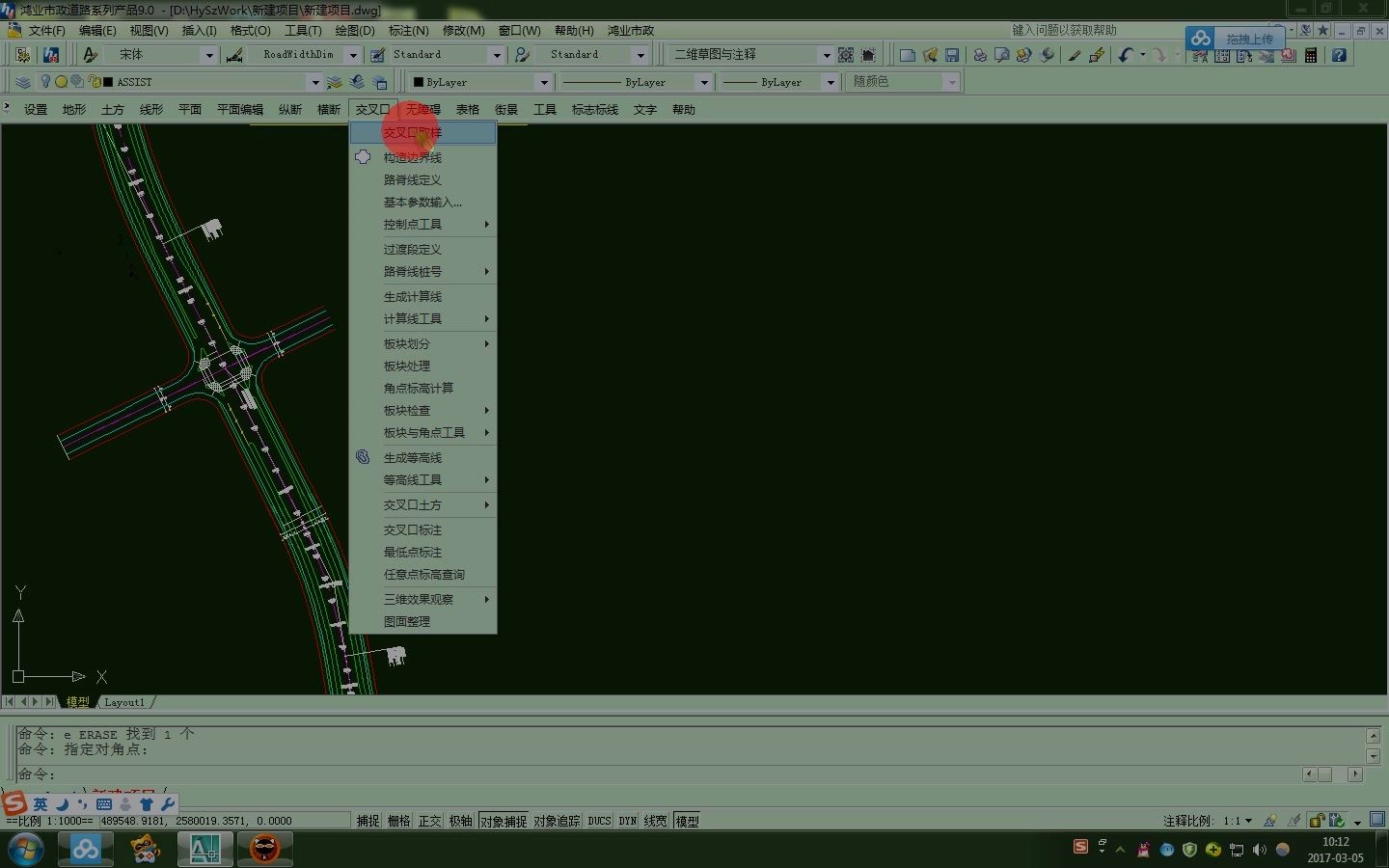Click the Plot printer icon

pyautogui.click(x=978, y=55)
